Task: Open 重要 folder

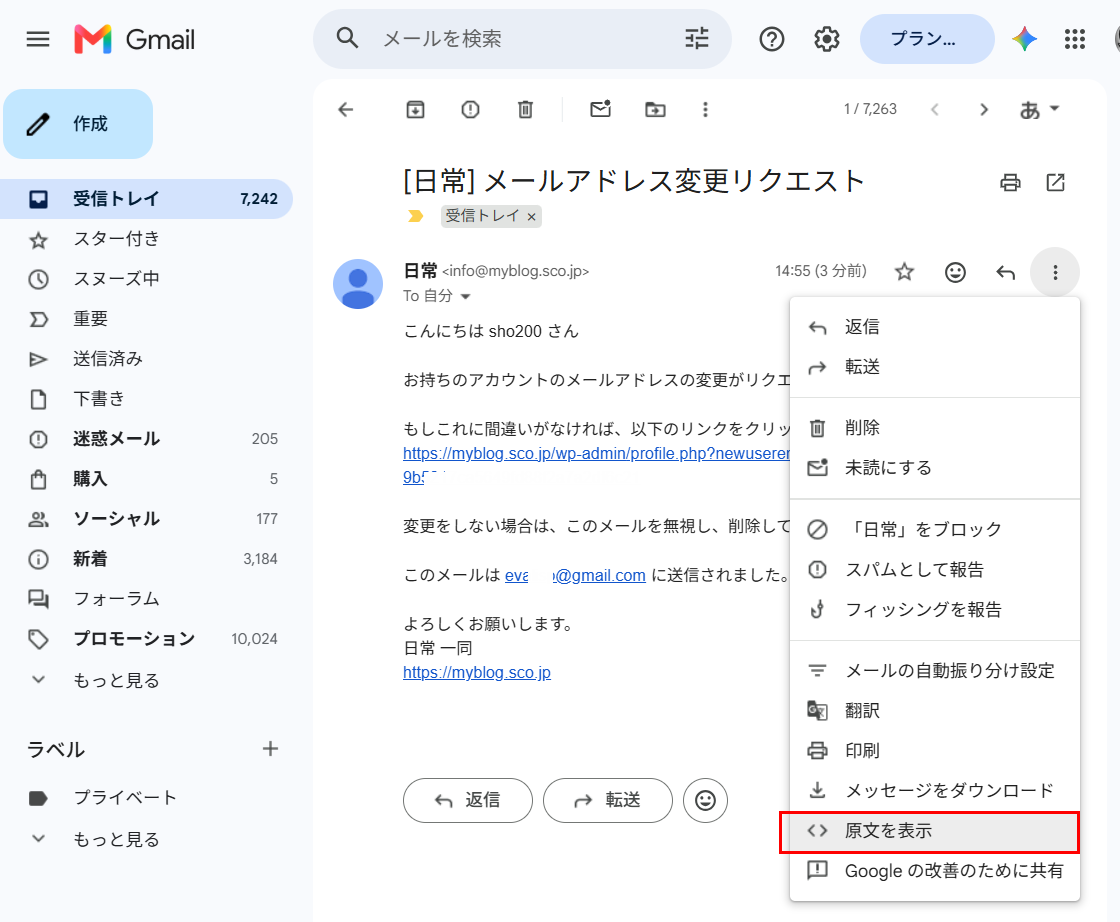Action: click(146, 319)
